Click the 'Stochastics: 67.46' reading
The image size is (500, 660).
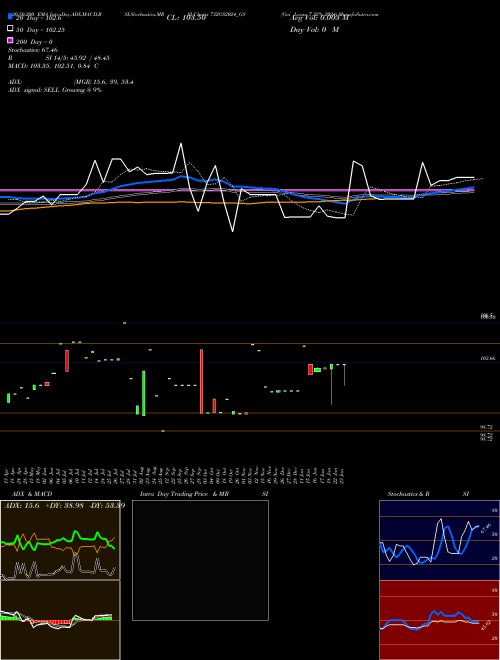coord(33,50)
